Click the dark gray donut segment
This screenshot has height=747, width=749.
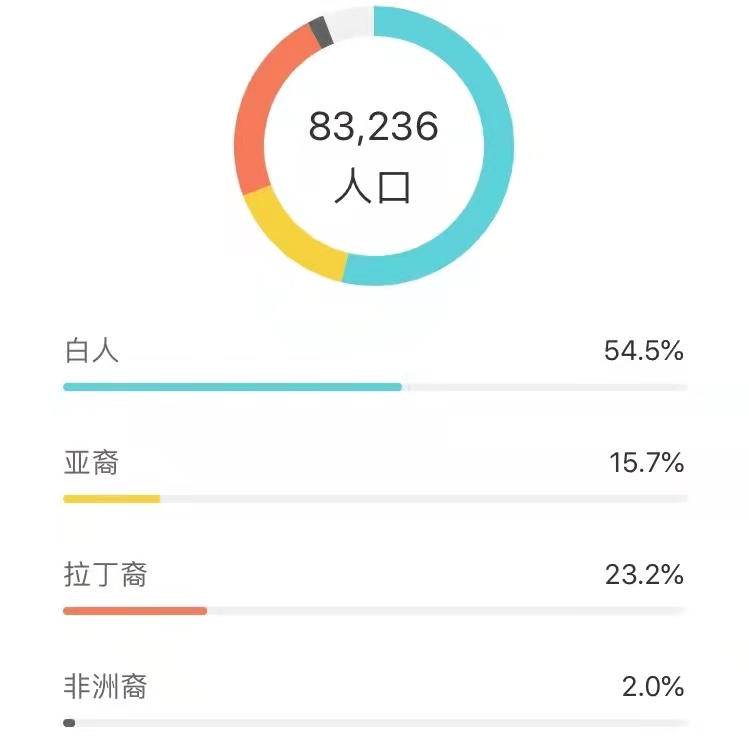click(321, 31)
